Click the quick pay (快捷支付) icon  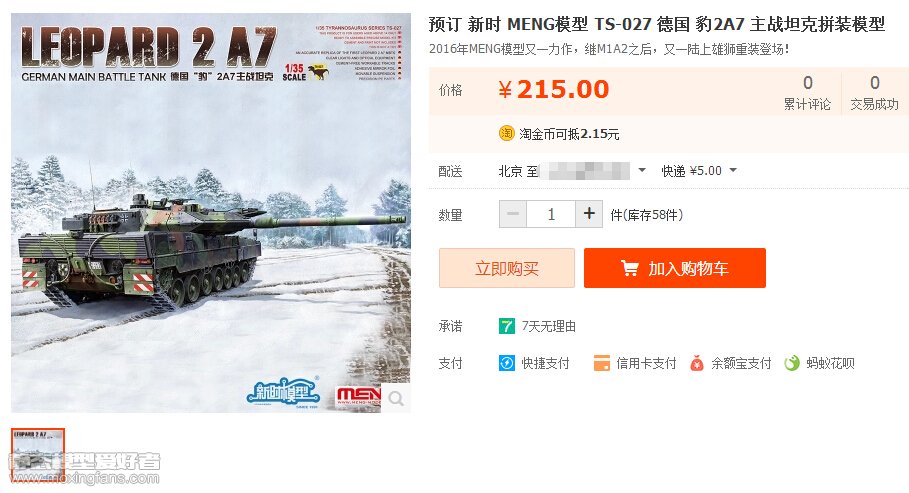[507, 363]
